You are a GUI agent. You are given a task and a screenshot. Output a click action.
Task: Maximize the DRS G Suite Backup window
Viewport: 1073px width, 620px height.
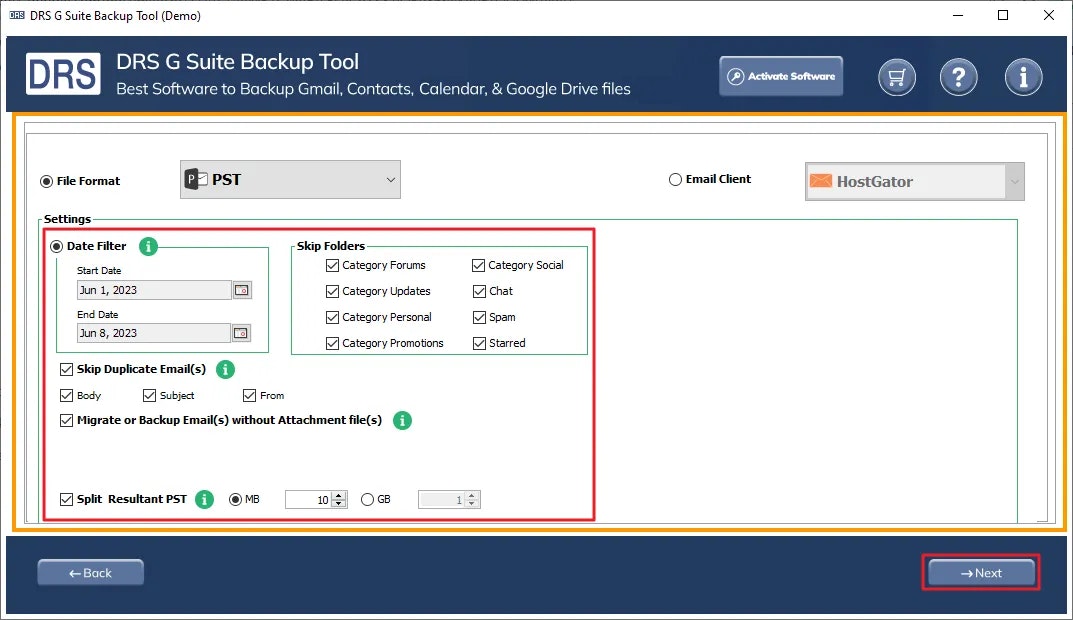tap(1003, 15)
